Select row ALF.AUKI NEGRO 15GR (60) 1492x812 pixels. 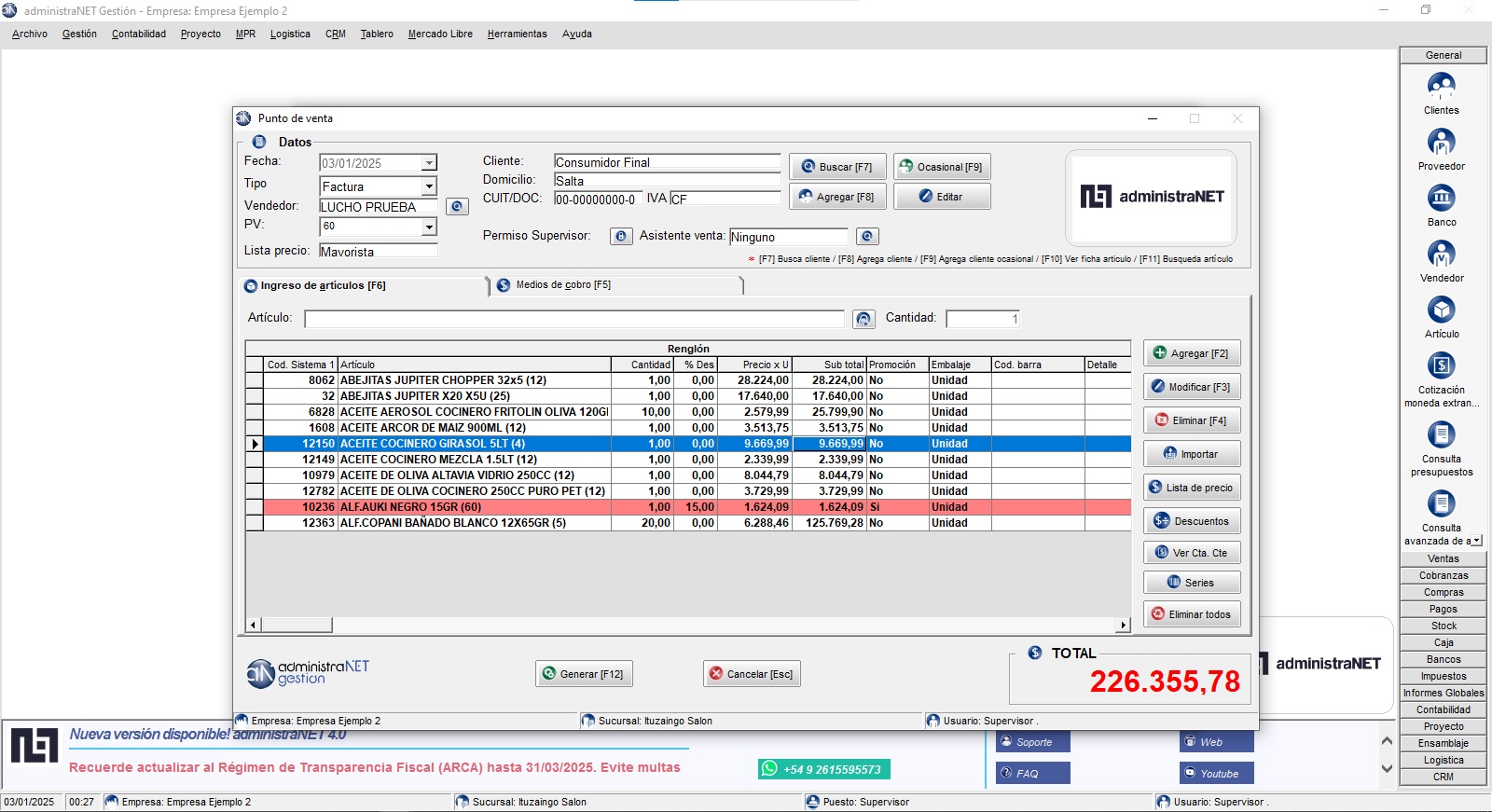(688, 507)
